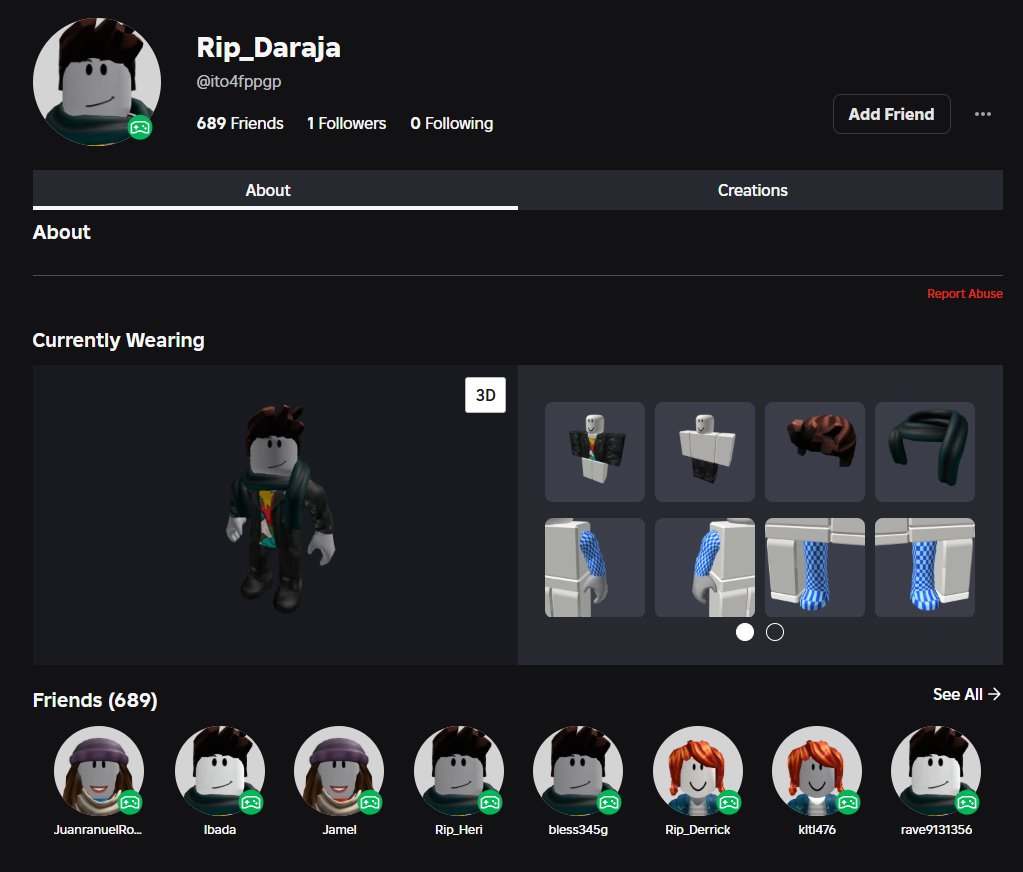Image resolution: width=1023 pixels, height=872 pixels.
Task: Click in-game icon on bless345g's avatar
Action: click(x=609, y=802)
